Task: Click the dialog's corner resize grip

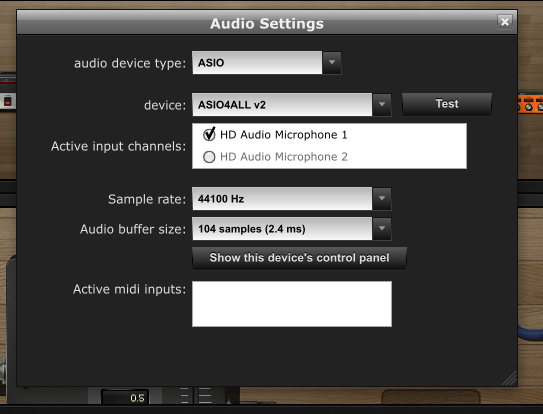Action: (509, 378)
